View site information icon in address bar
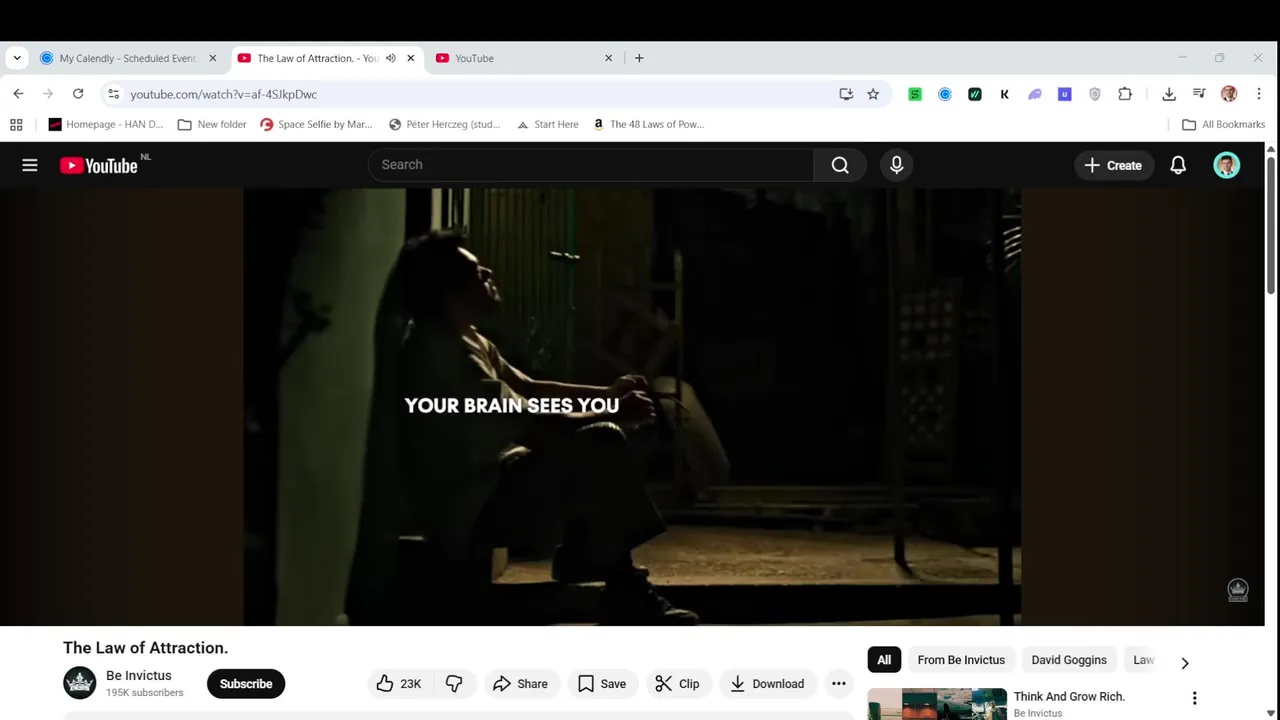This screenshot has height=720, width=1280. click(x=114, y=94)
